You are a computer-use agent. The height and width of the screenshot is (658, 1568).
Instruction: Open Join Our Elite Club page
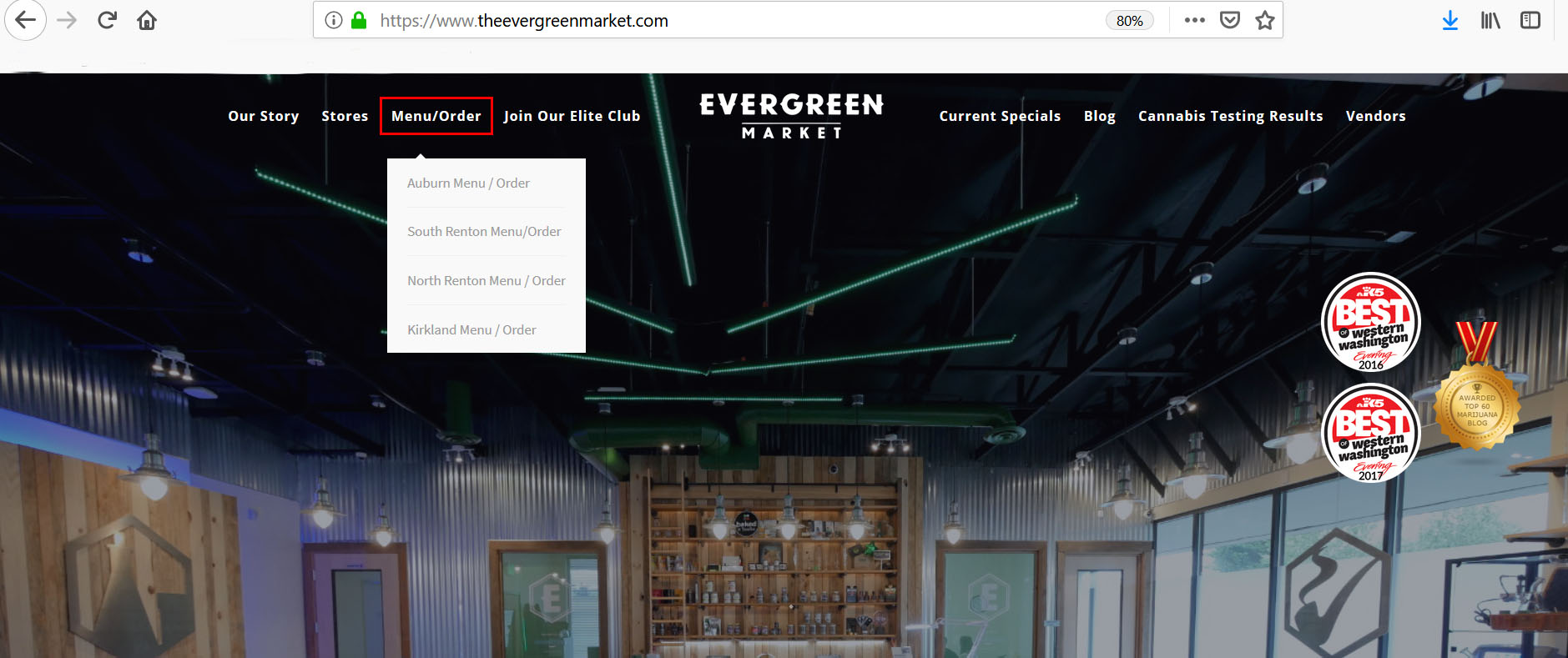tap(572, 116)
